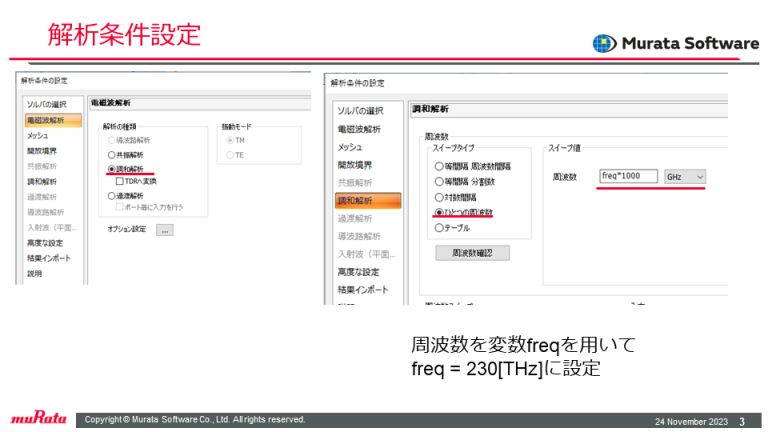Select 高度な設定 in the left dialog sidebar

(45, 243)
